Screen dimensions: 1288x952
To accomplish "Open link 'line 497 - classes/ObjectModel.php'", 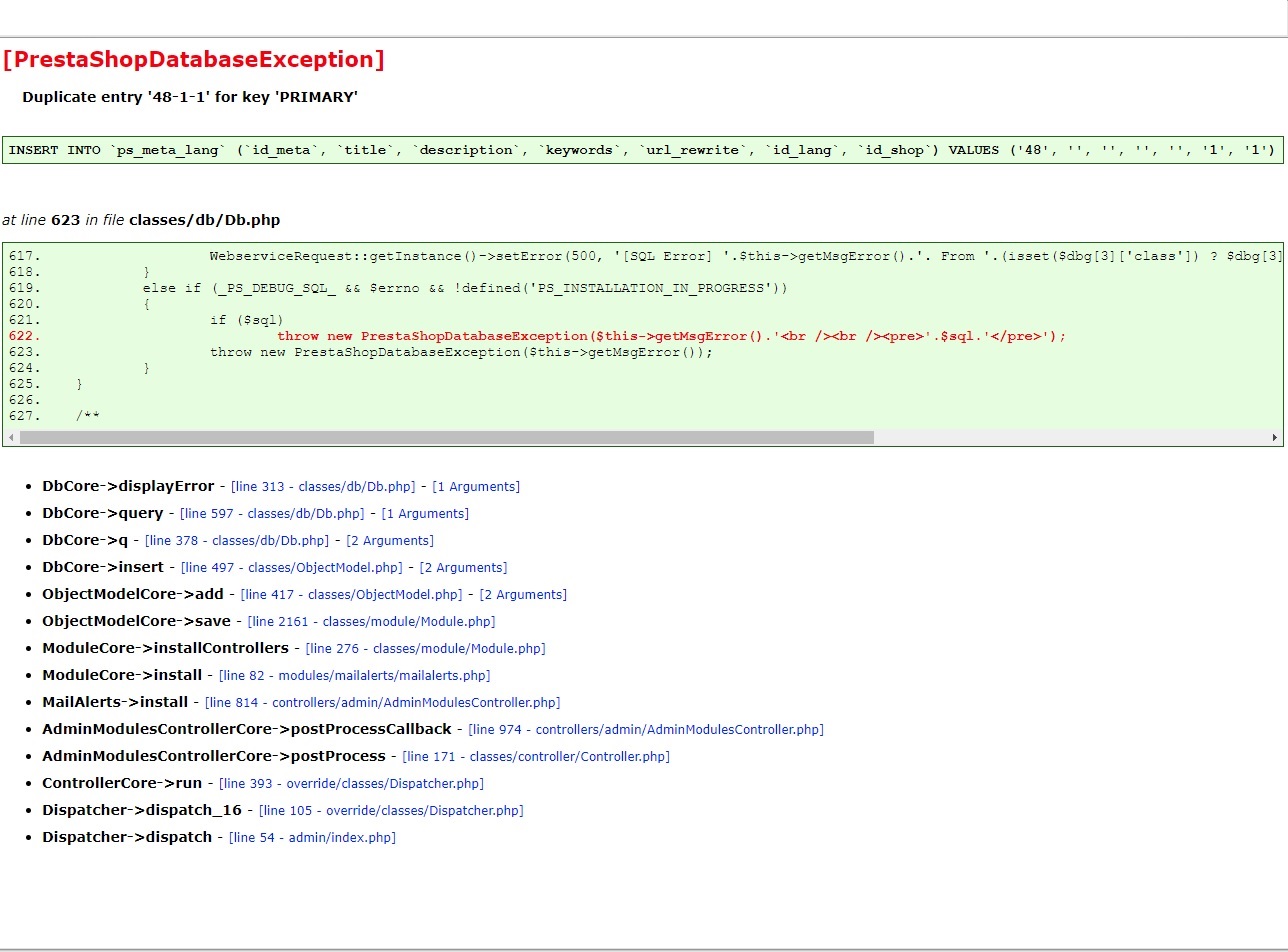I will coord(292,568).
